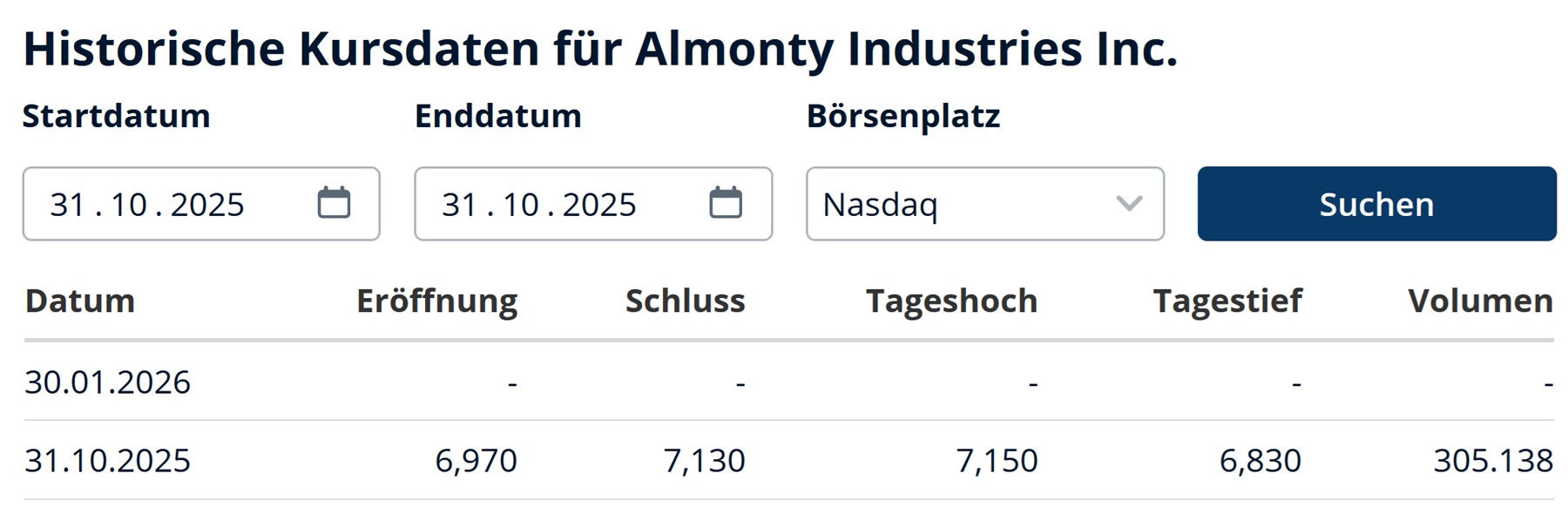Sort the table by Schluss column

(x=684, y=301)
